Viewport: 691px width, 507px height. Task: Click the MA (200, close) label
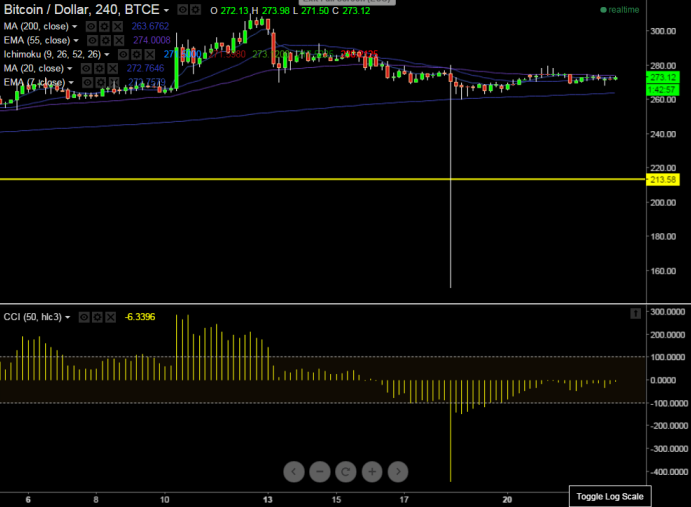[36, 26]
